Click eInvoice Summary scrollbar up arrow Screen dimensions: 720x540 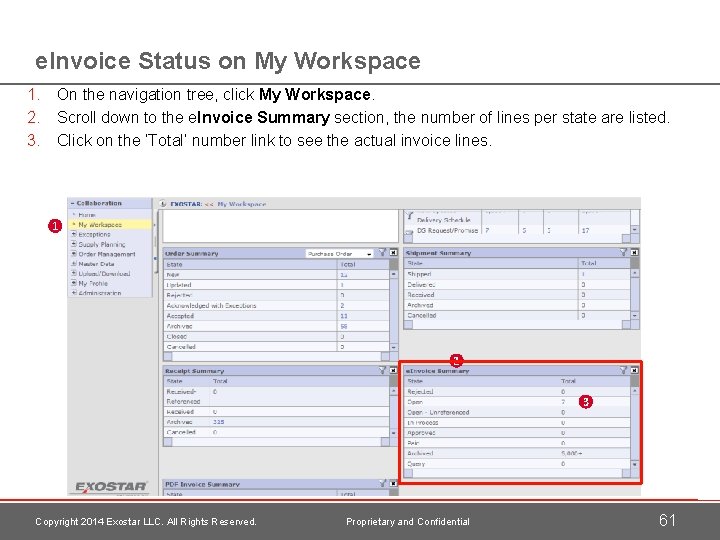[635, 391]
